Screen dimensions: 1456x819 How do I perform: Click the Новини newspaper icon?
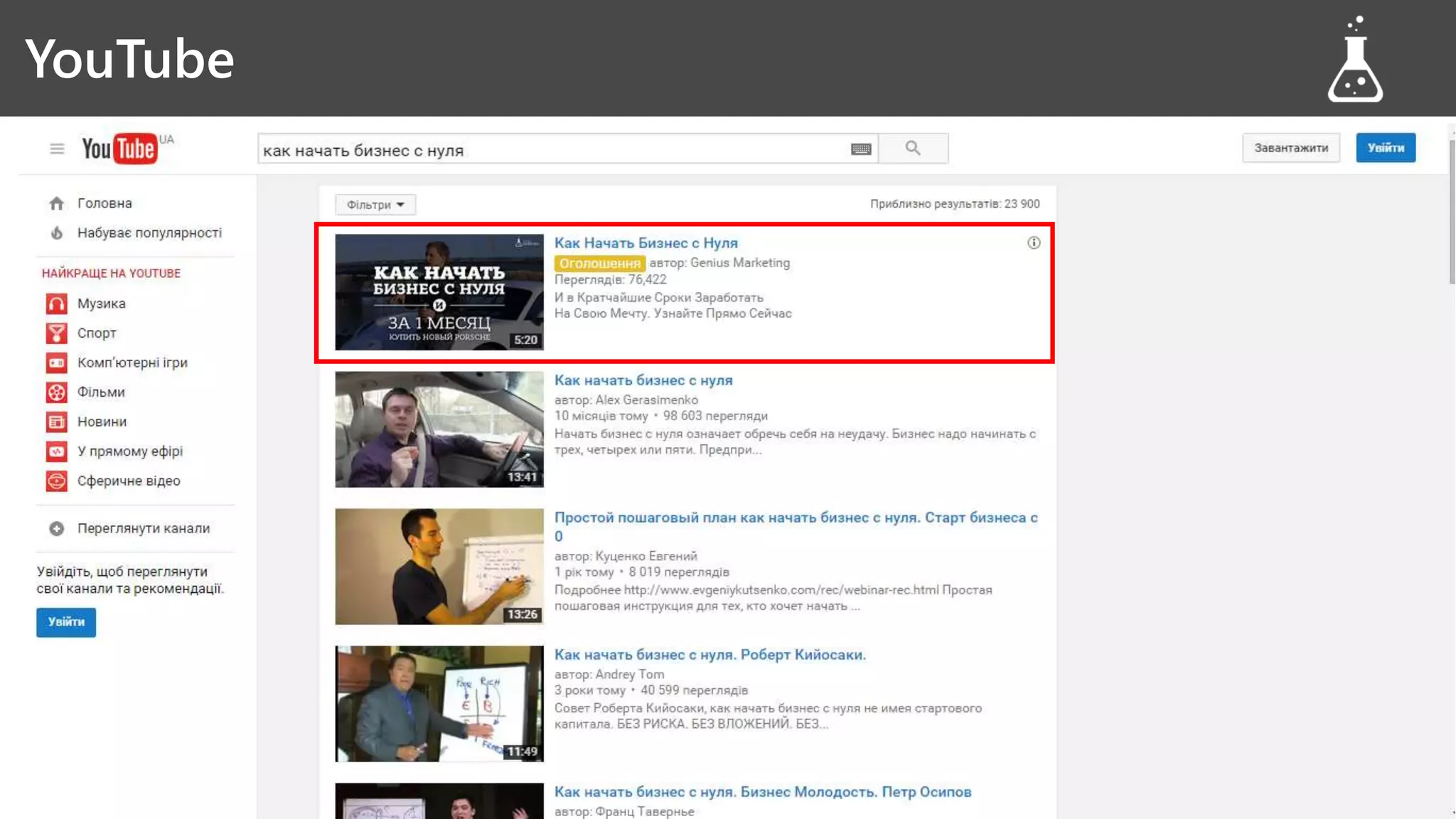[57, 422]
